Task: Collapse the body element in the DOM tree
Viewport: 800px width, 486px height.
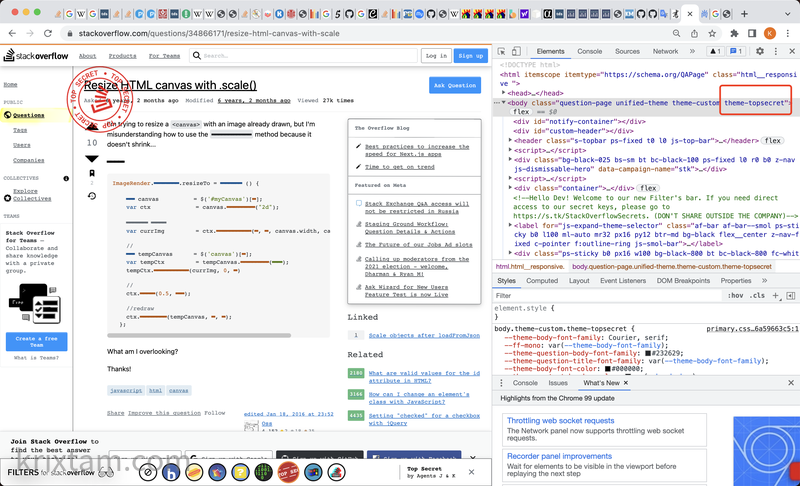Action: coord(503,103)
